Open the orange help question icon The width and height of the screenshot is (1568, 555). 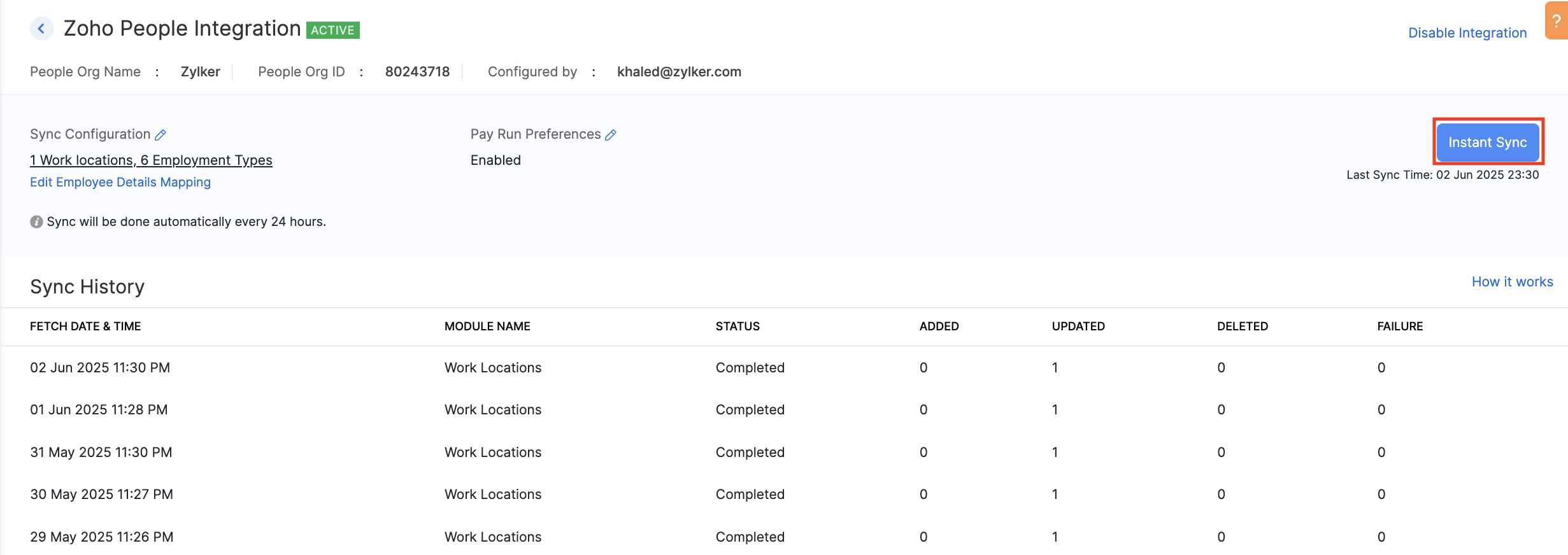tap(1556, 21)
